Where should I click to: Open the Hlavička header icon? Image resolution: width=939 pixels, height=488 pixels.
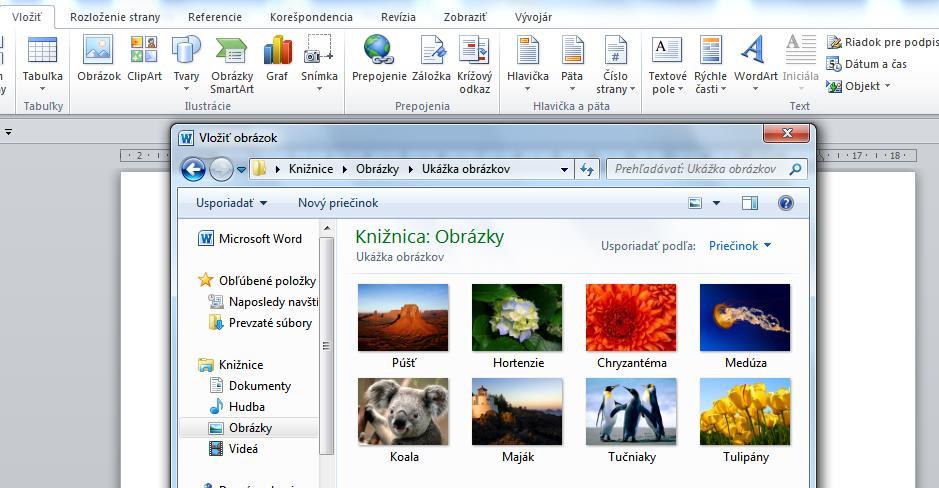pos(528,50)
